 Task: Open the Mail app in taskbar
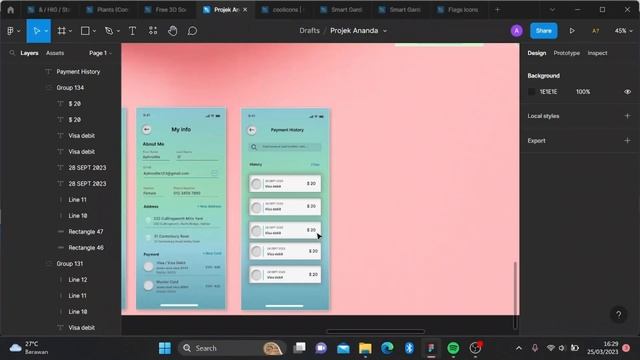point(343,348)
